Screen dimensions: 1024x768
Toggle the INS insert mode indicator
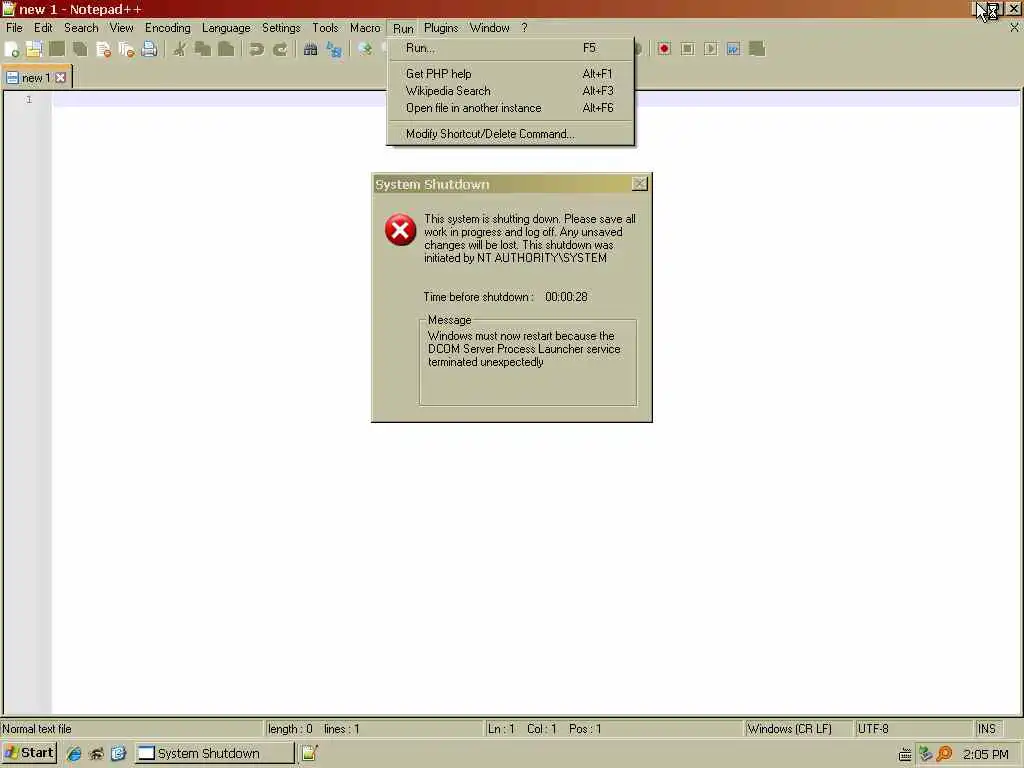point(986,729)
